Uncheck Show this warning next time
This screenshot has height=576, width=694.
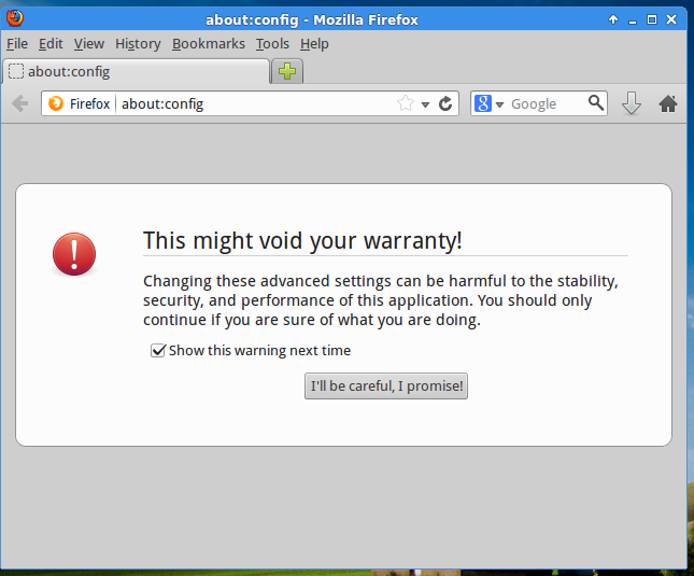158,351
